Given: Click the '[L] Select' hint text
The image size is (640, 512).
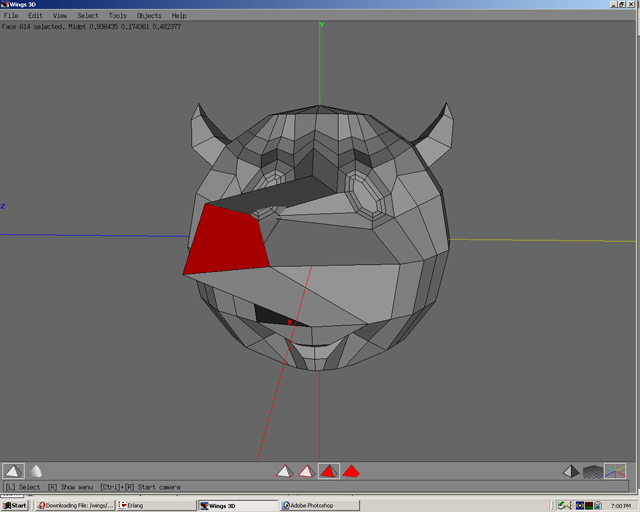Looking at the screenshot, I should pyautogui.click(x=23, y=487).
